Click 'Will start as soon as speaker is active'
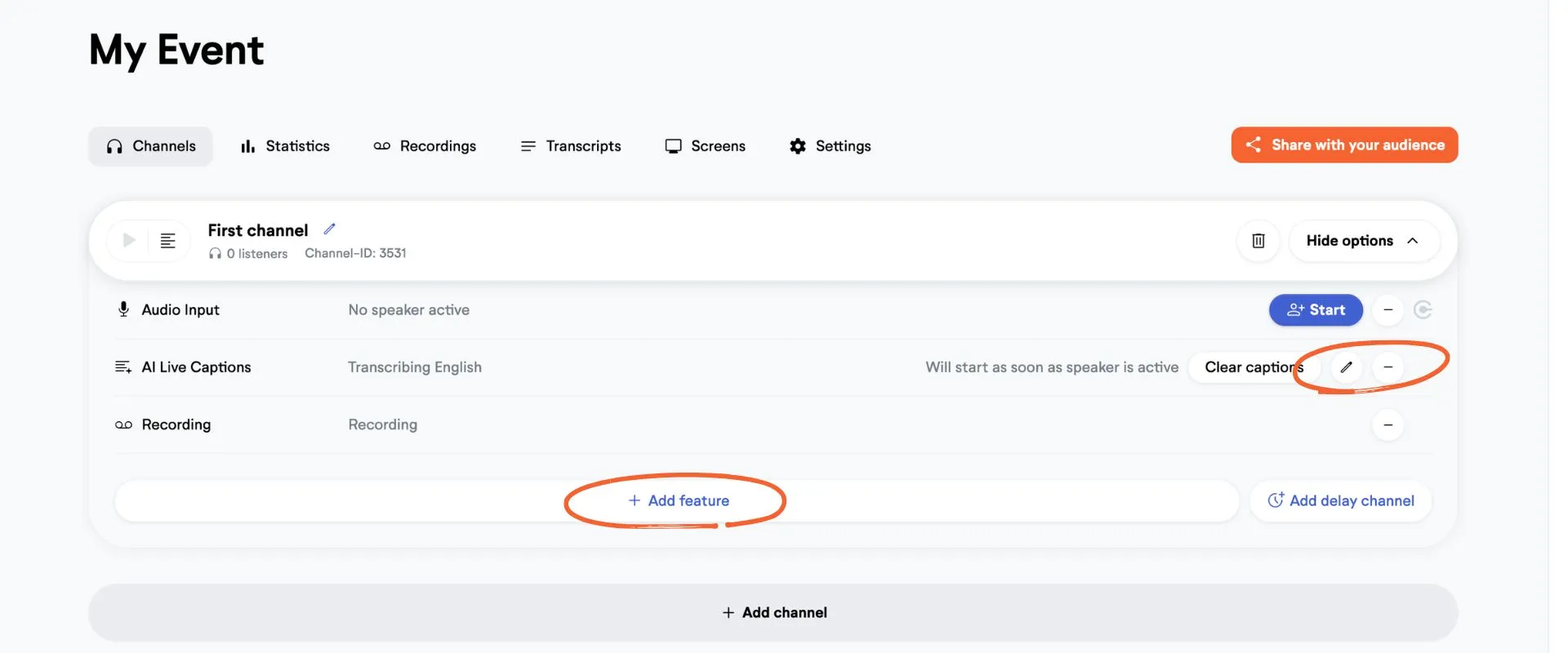Image resolution: width=1568 pixels, height=653 pixels. pos(1052,367)
